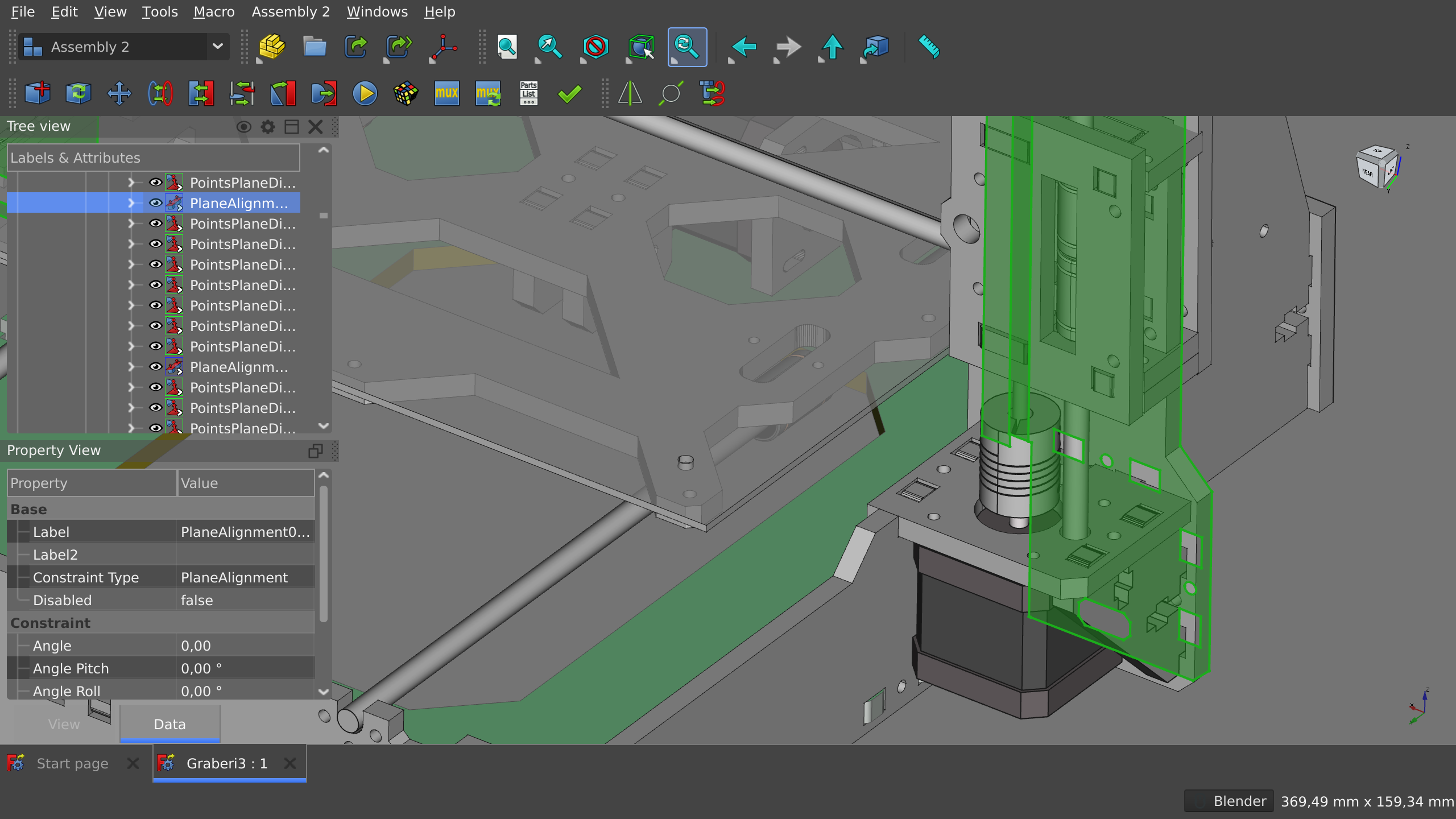Add a spherical surface constraint

(324, 93)
